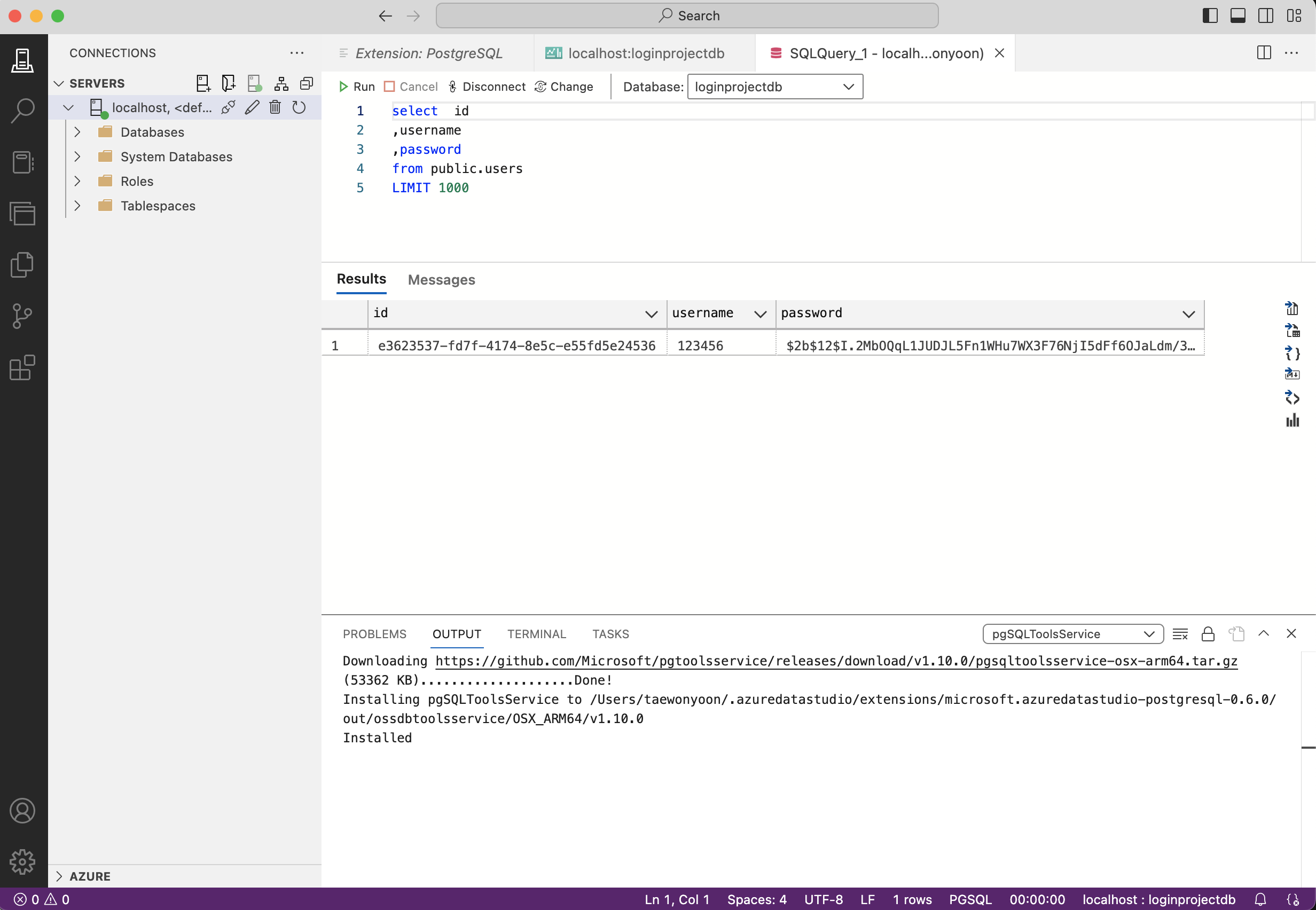The height and width of the screenshot is (910, 1316).
Task: Toggle the output scroll lock icon
Action: [1208, 634]
